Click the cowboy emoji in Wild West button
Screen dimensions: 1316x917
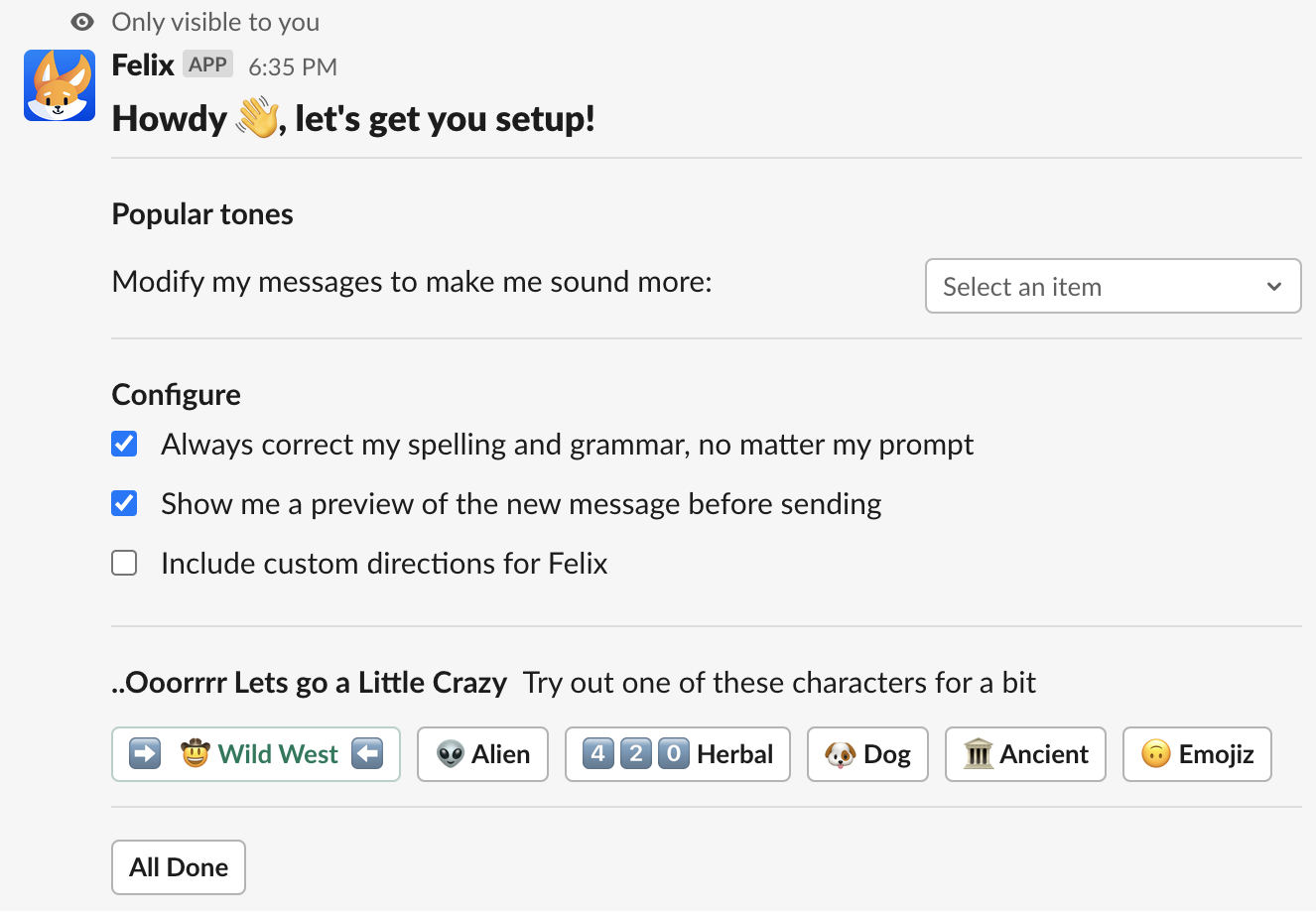pyautogui.click(x=196, y=754)
